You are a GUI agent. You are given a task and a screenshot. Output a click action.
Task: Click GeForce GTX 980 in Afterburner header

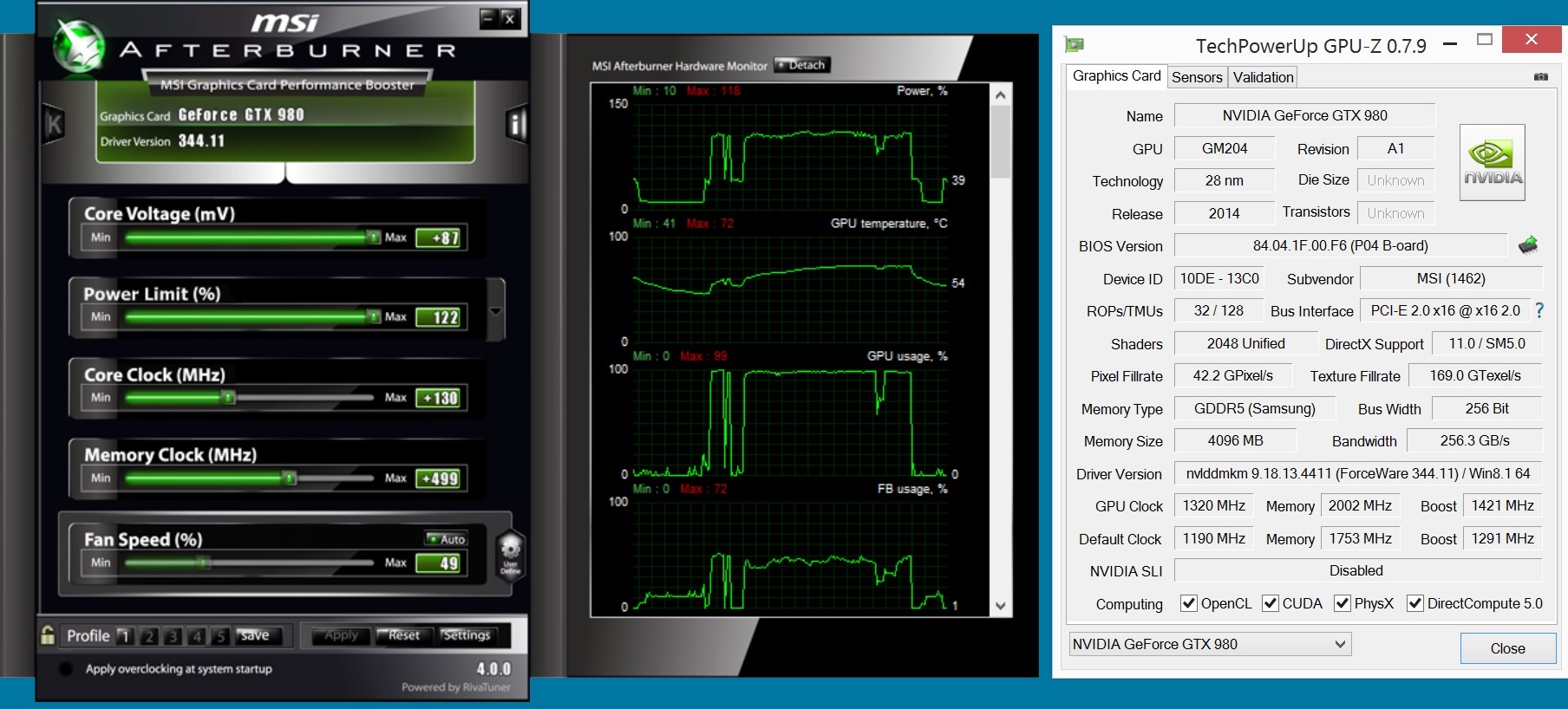pyautogui.click(x=241, y=114)
